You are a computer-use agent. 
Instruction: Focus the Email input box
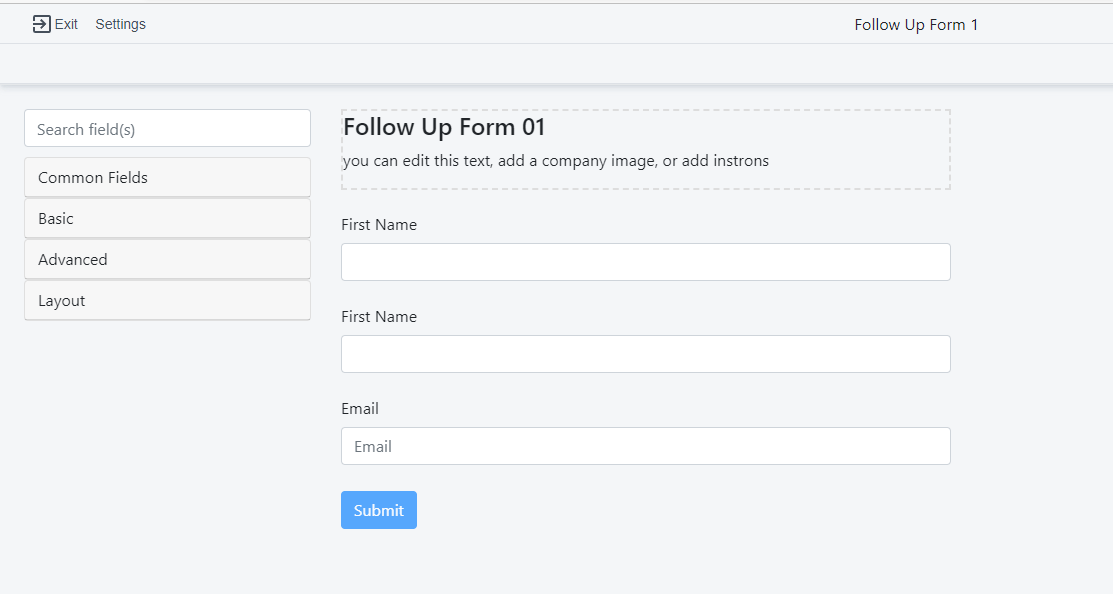645,446
